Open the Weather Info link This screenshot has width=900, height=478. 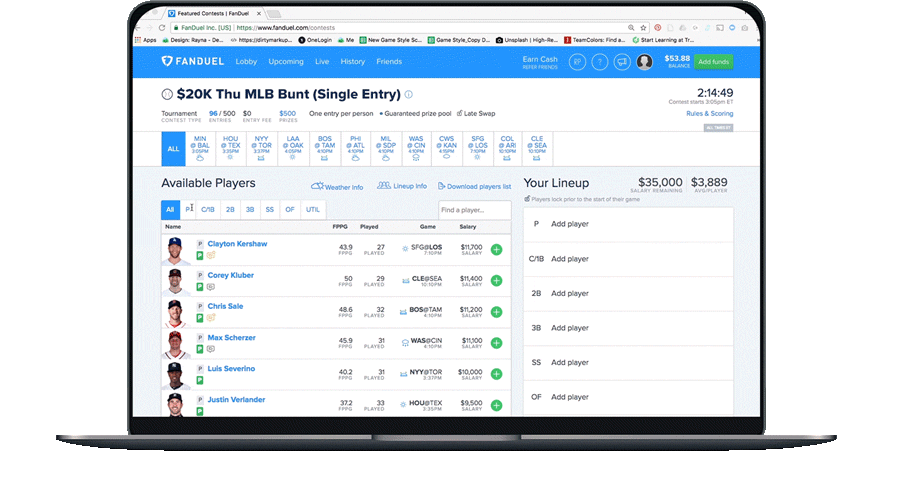[x=337, y=186]
